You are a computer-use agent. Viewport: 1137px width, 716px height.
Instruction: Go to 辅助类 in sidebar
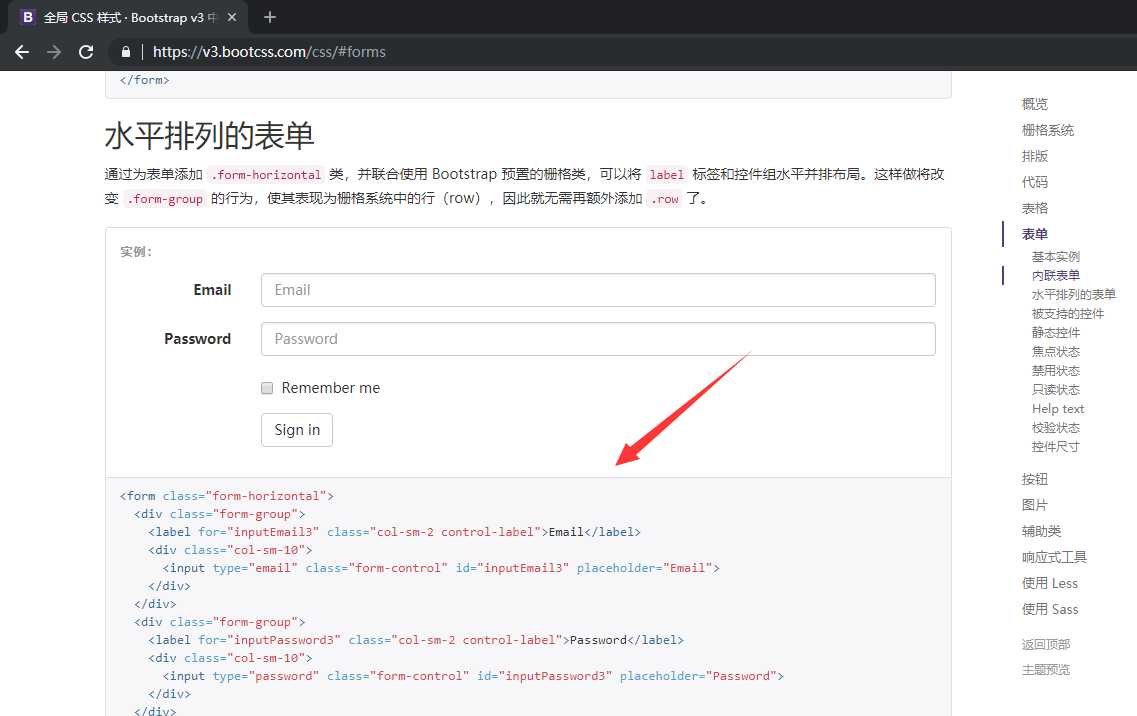pos(1041,531)
